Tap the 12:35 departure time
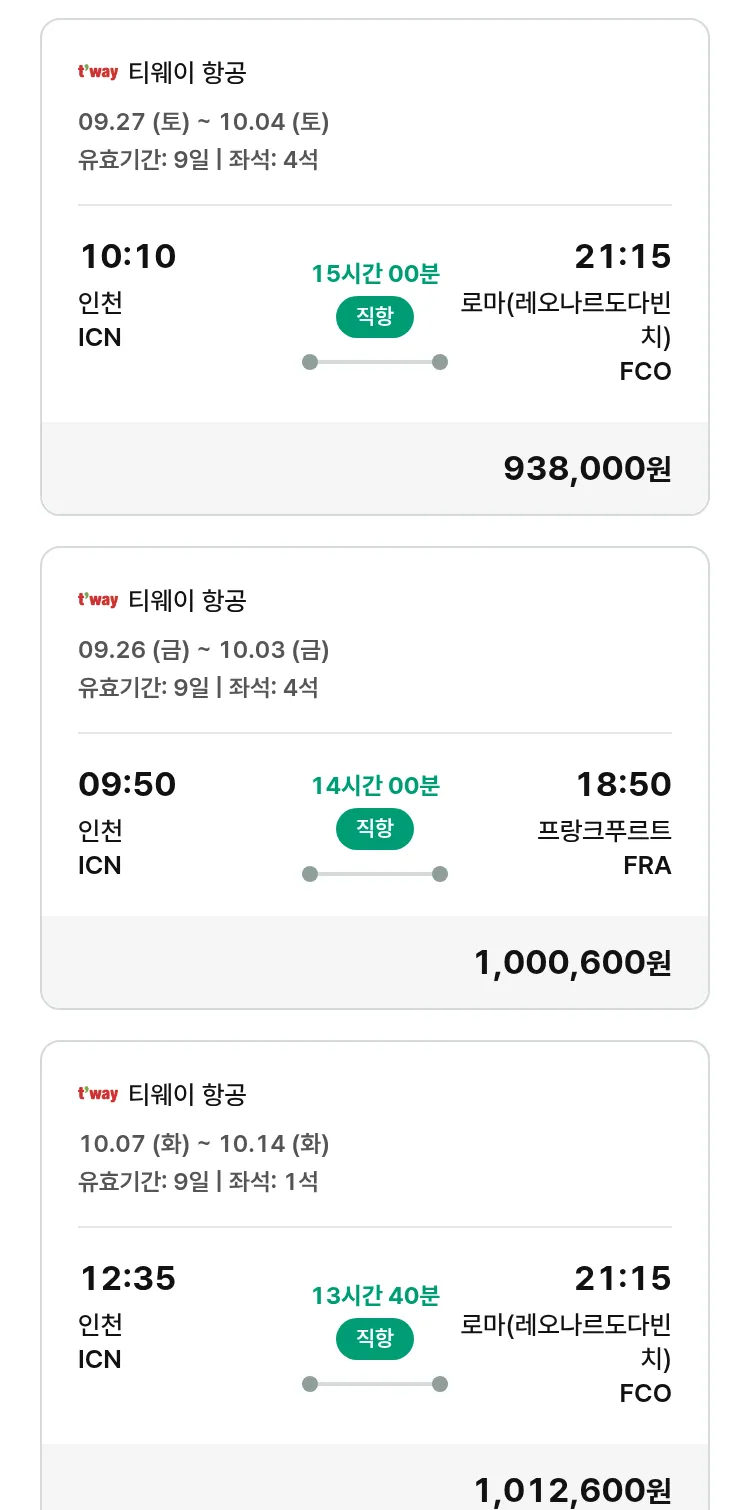 128,1279
